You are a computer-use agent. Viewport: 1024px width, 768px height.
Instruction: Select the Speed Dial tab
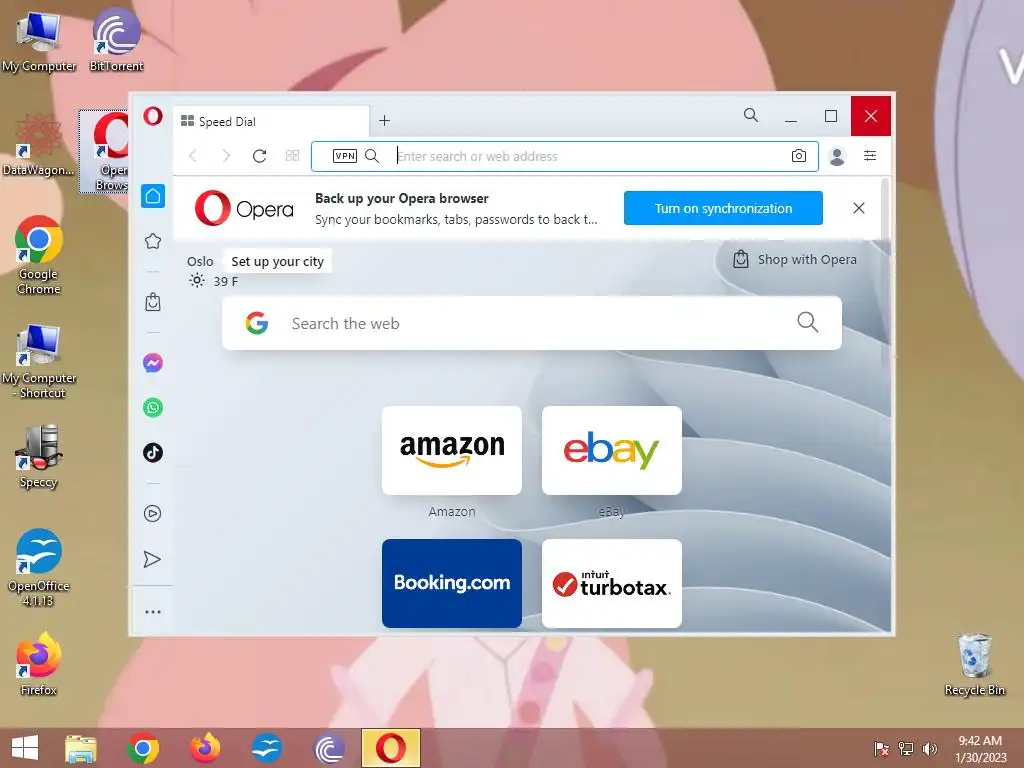[x=271, y=121]
